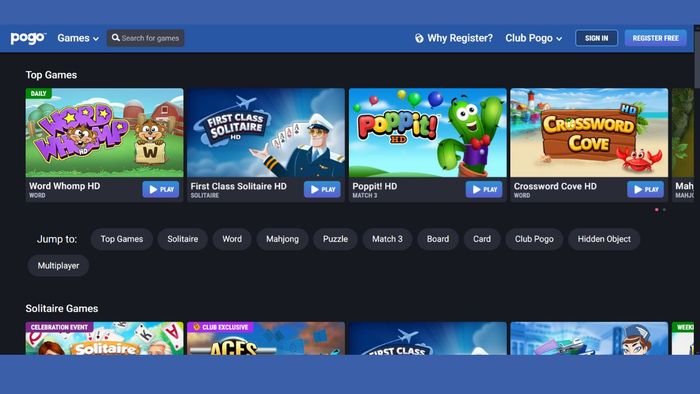Jump to Puzzle category

pyautogui.click(x=335, y=239)
